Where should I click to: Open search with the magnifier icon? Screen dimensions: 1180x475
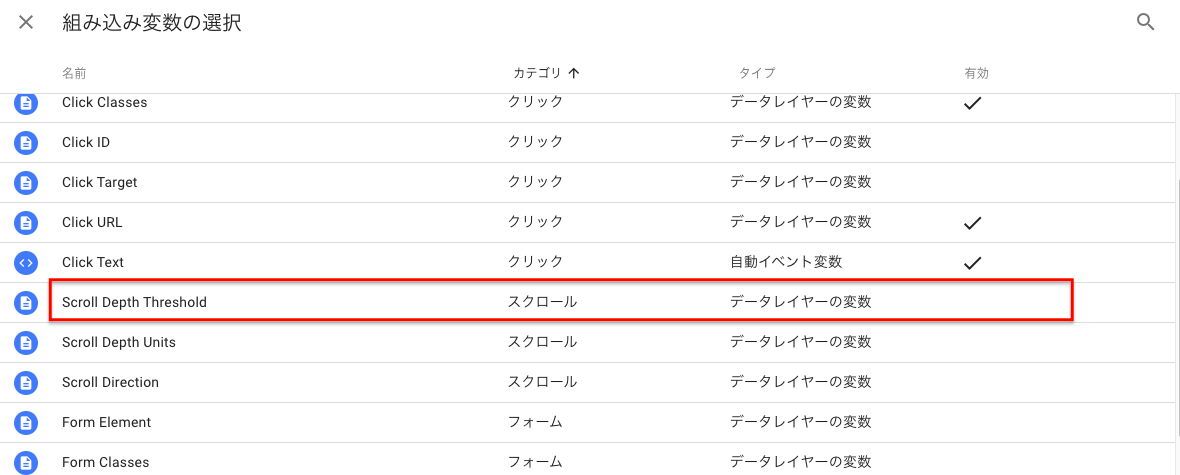(1145, 23)
